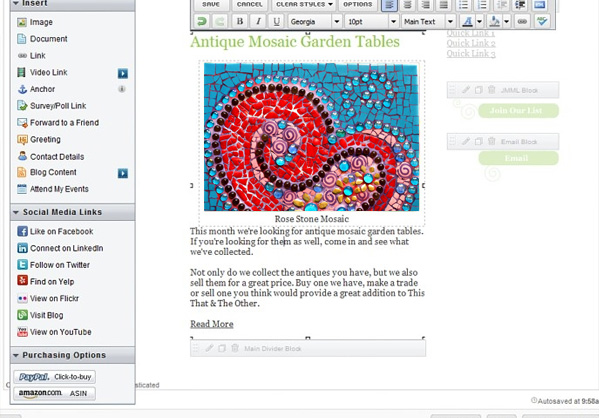Collapse the Social Media Links section

[x=16, y=212]
